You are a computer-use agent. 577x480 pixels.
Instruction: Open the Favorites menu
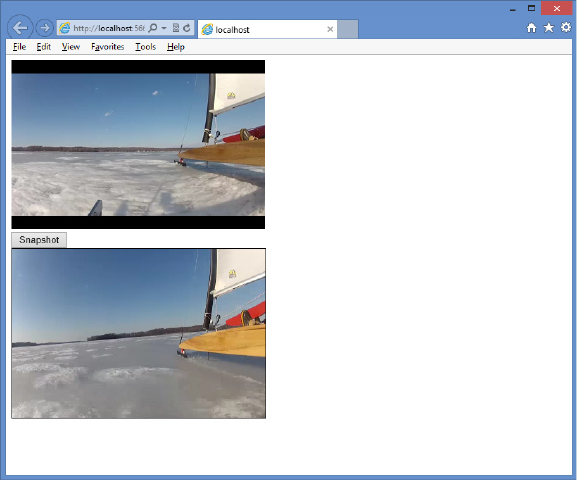[x=107, y=47]
